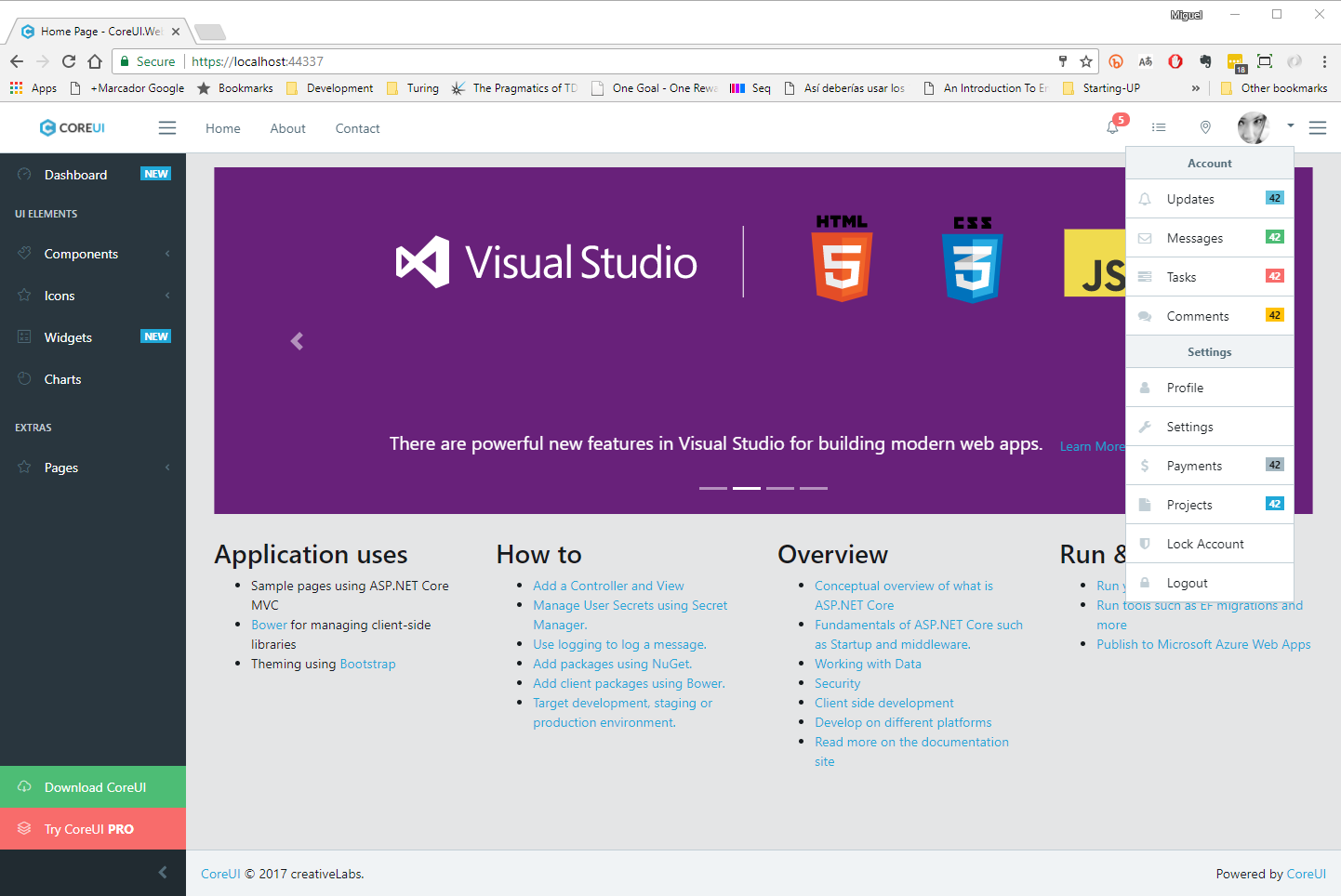Viewport: 1341px width, 896px height.
Task: Click the notifications bell icon
Action: point(1113,127)
